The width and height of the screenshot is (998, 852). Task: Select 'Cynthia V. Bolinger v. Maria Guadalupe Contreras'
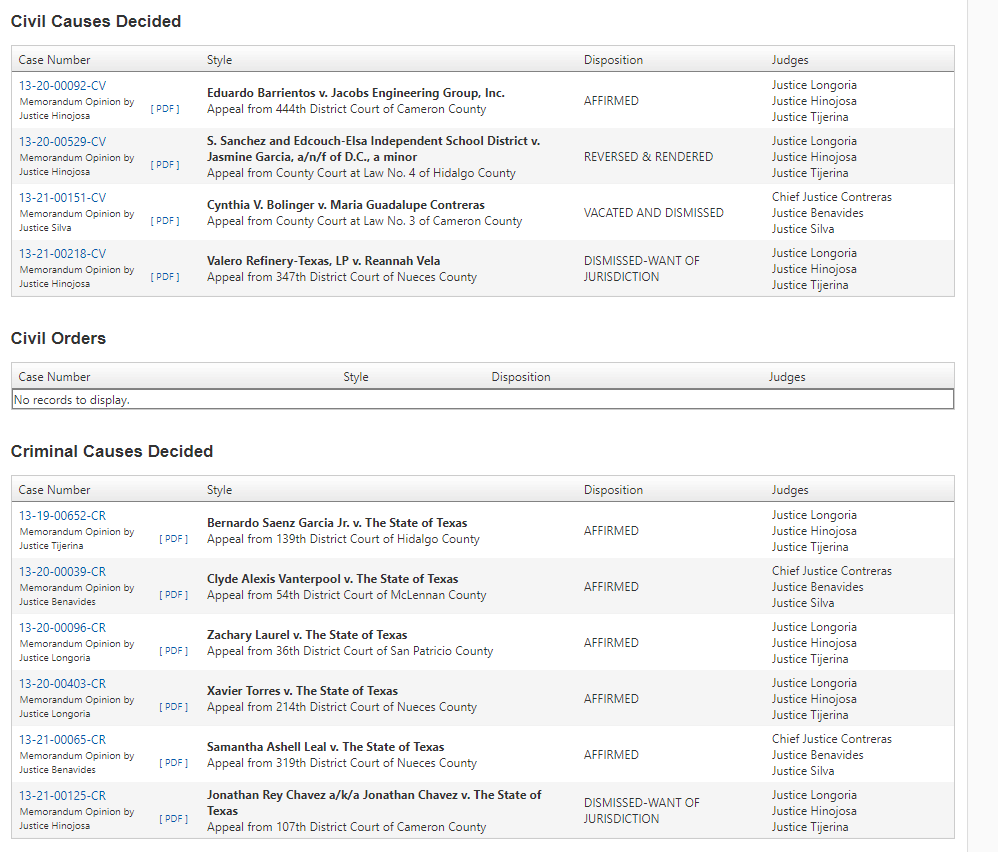pos(346,205)
